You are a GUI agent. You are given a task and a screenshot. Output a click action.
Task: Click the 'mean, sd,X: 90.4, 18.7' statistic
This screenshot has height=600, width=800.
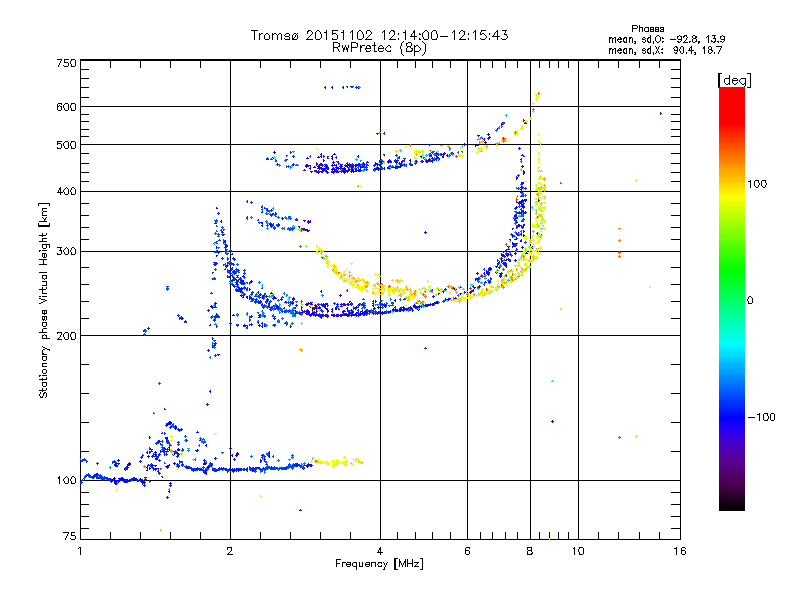pyautogui.click(x=665, y=50)
